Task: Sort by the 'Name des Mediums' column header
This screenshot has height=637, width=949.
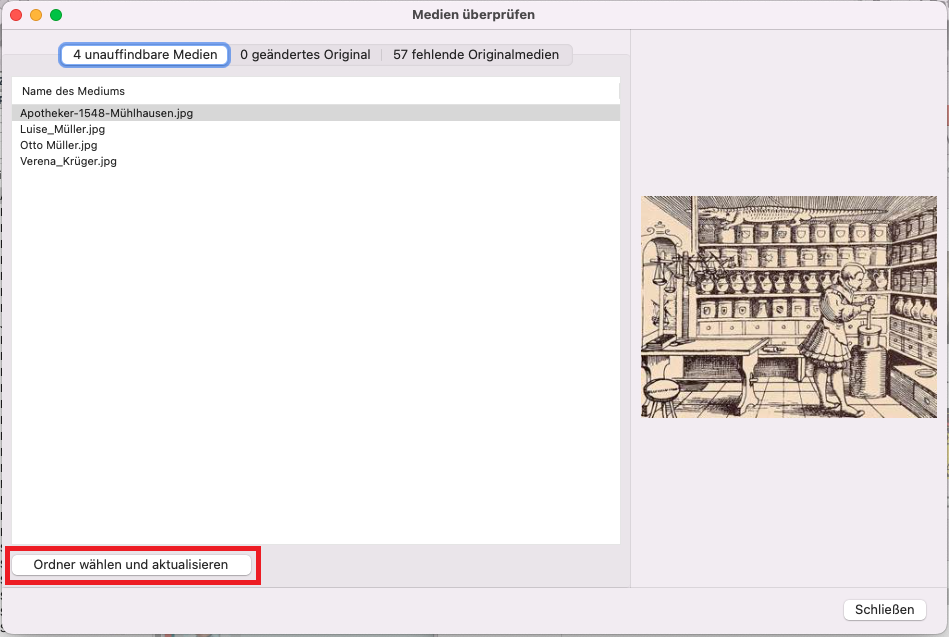Action: pyautogui.click(x=73, y=91)
